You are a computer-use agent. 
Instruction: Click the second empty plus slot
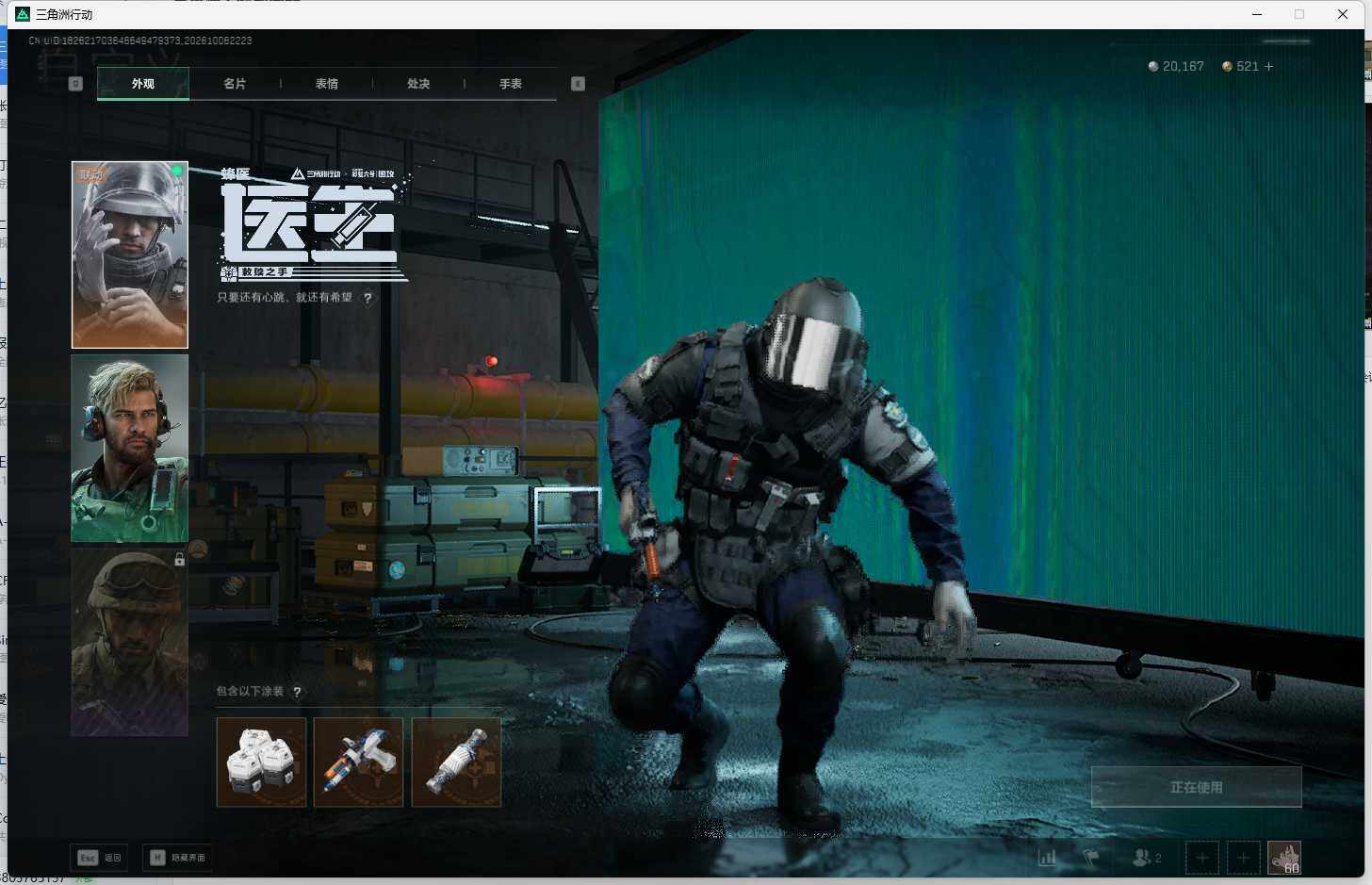1243,858
